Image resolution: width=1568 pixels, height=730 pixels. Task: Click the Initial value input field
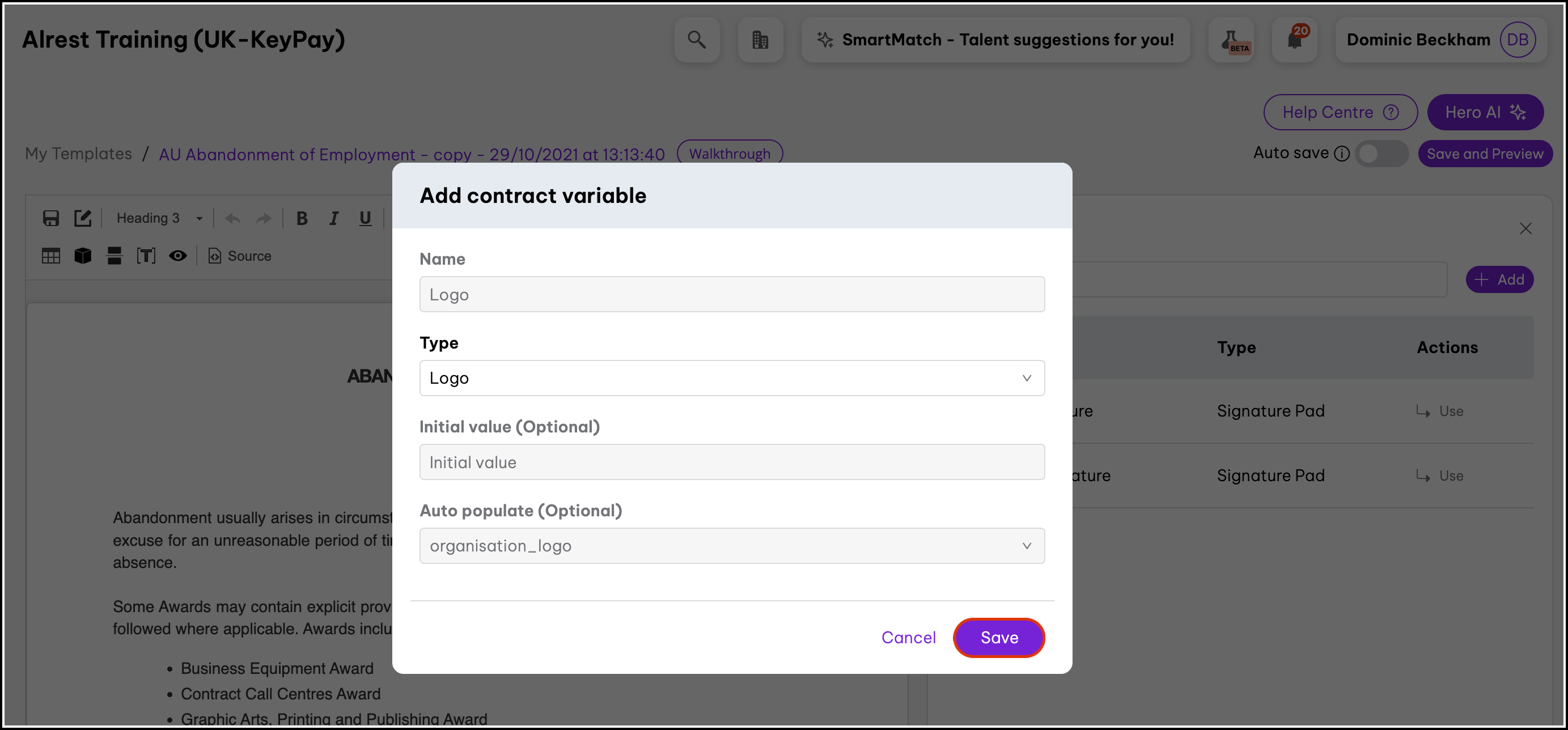click(732, 462)
